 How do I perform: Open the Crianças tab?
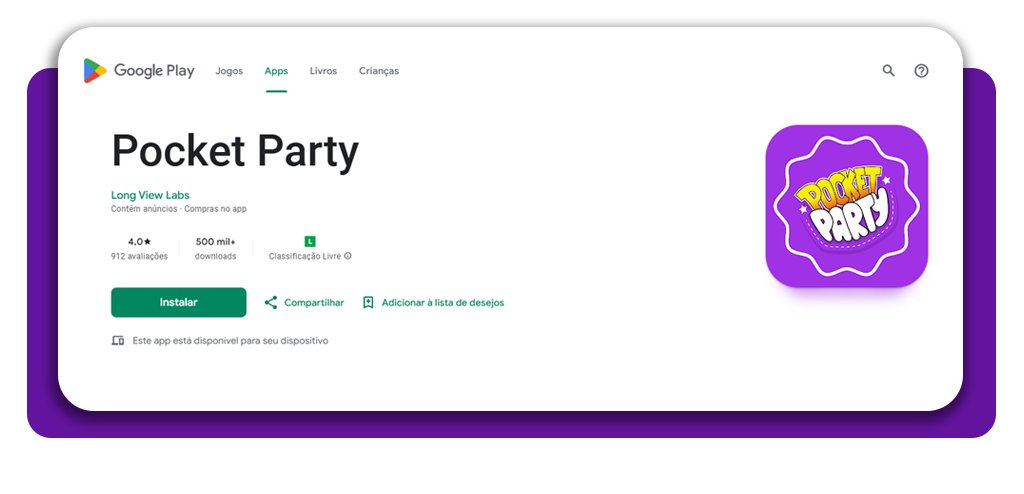pyautogui.click(x=379, y=71)
